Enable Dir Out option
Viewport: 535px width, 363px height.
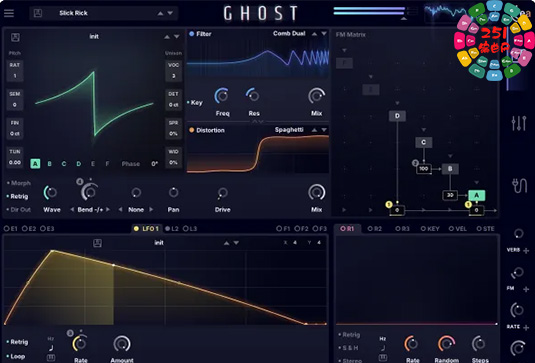(19, 209)
